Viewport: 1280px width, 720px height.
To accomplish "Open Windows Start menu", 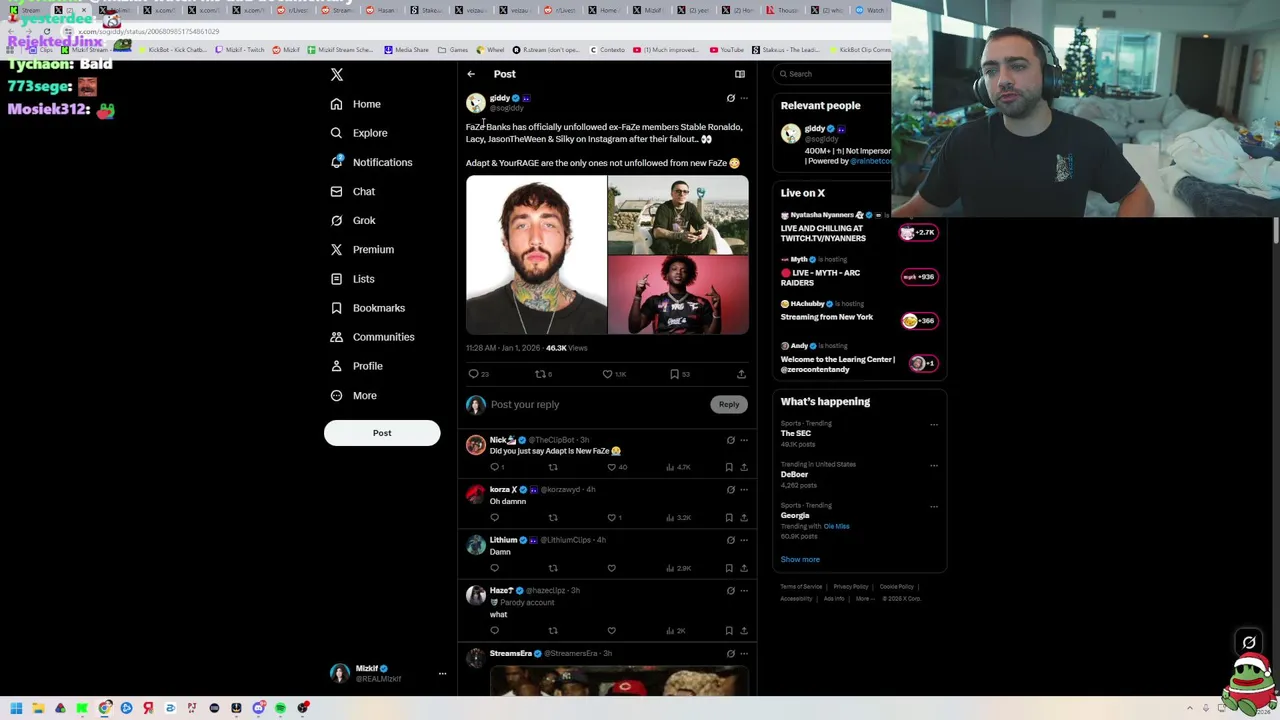I will point(16,708).
